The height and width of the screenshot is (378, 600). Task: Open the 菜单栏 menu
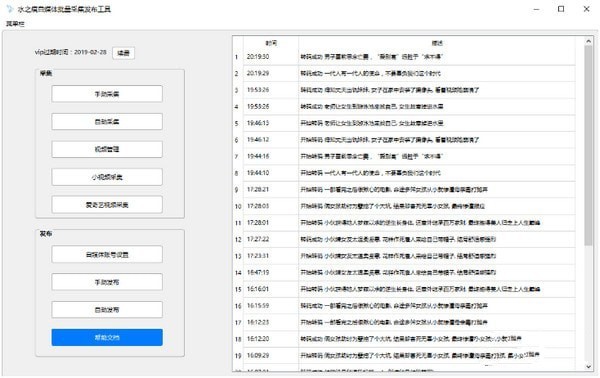(x=15, y=24)
